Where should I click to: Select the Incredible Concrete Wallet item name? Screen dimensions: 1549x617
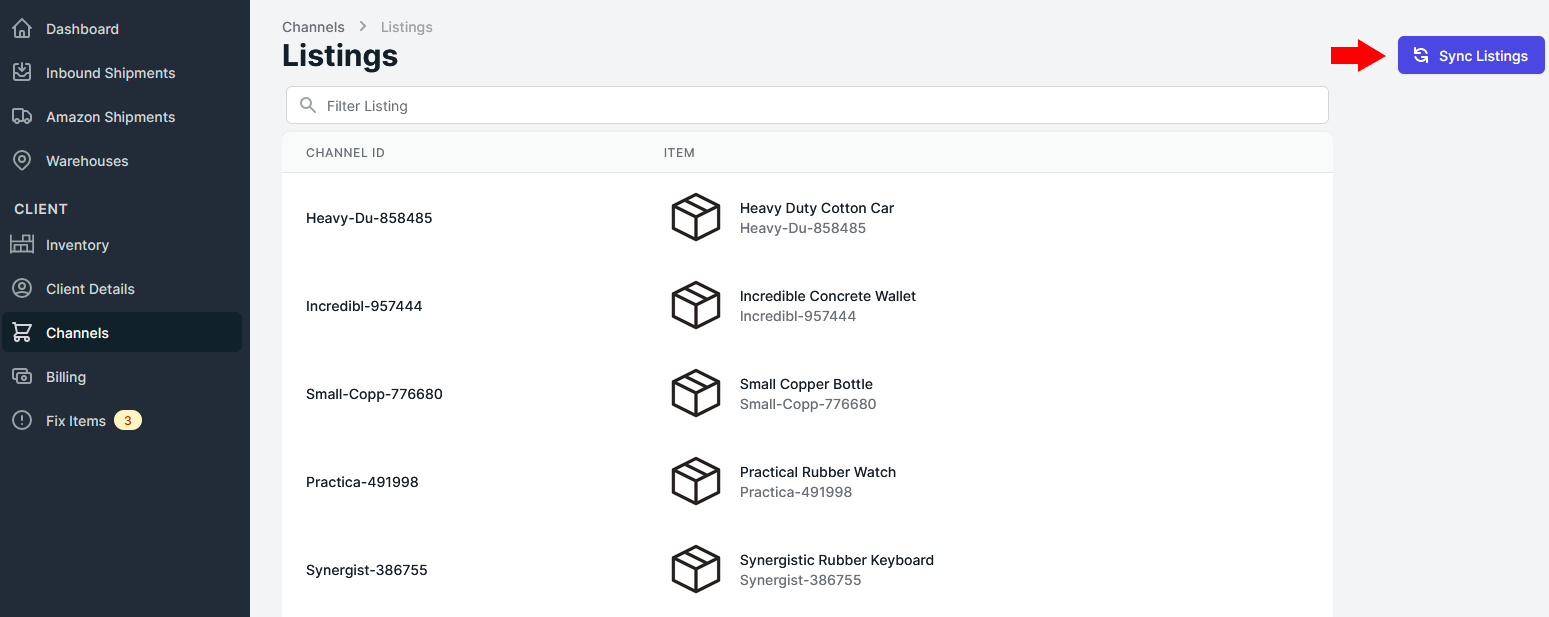click(827, 296)
